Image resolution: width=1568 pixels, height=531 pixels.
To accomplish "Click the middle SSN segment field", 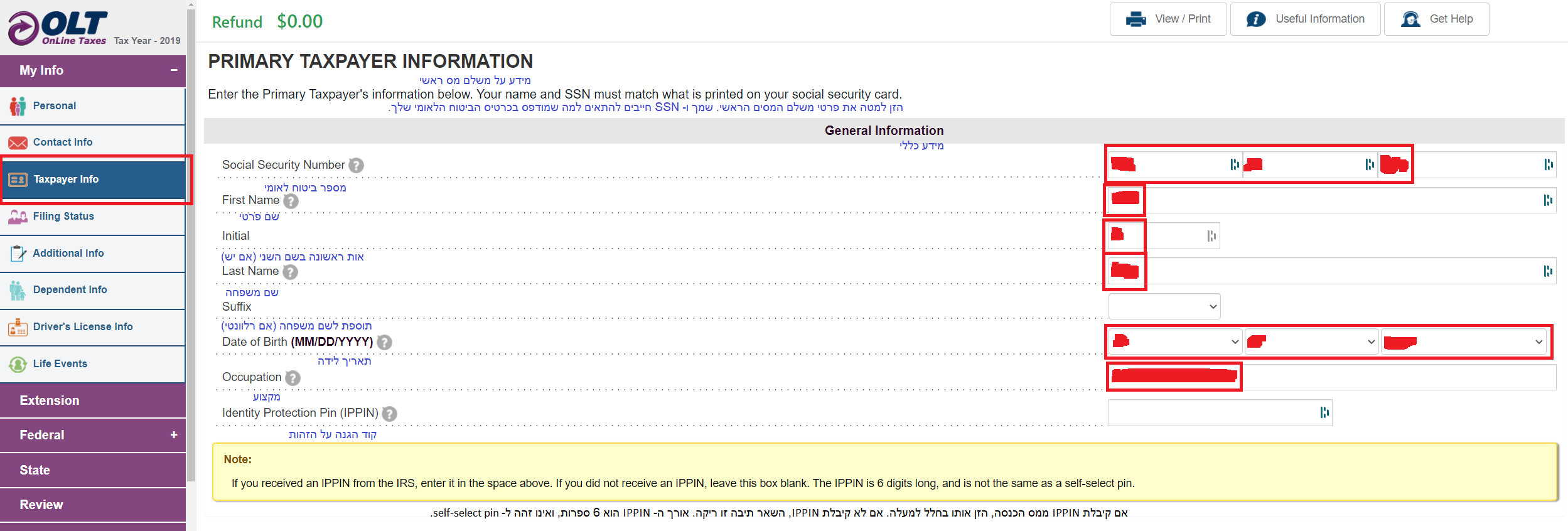I will coord(1310,164).
